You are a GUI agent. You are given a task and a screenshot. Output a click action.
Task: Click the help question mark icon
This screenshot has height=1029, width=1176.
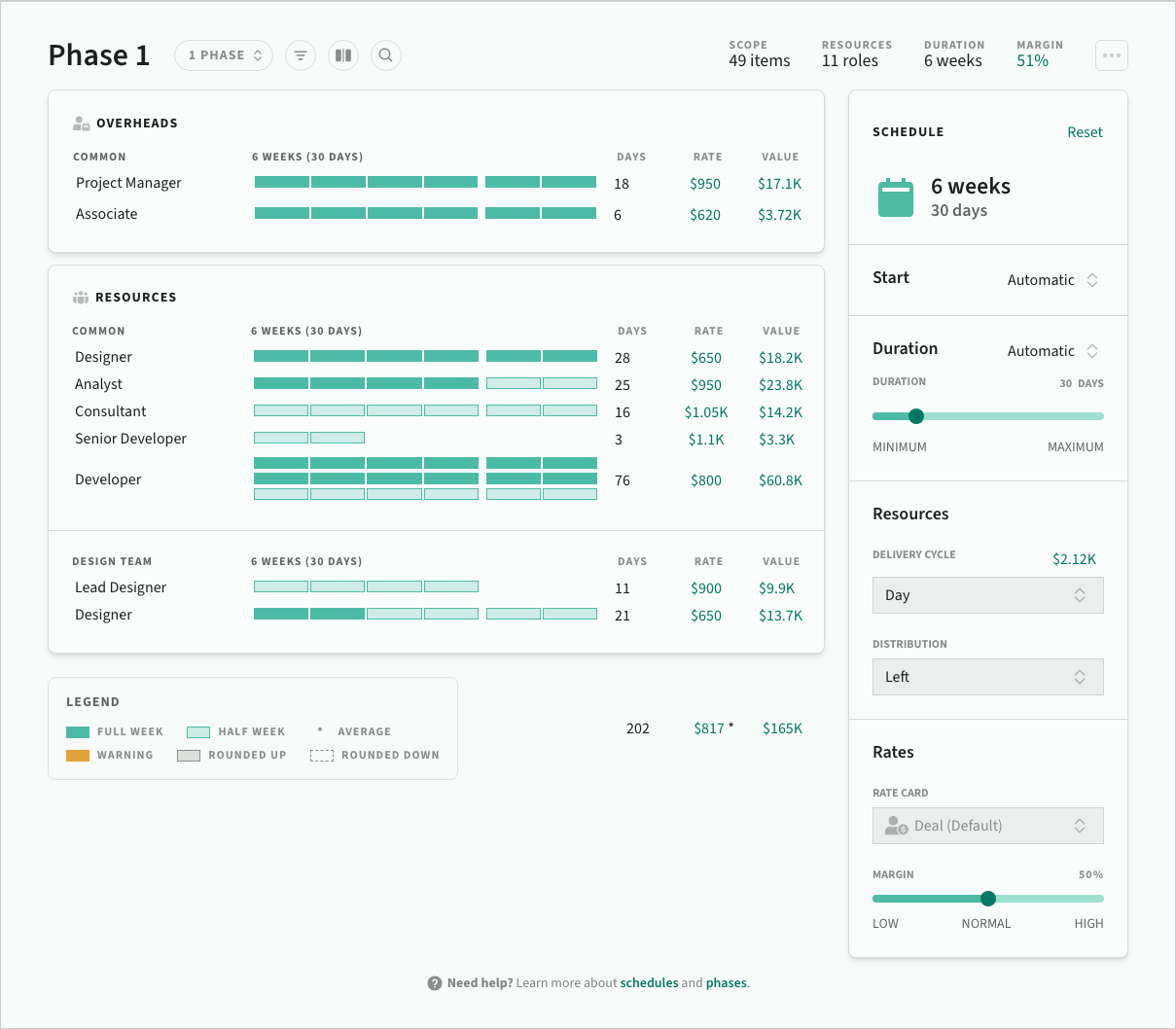pyautogui.click(x=435, y=983)
